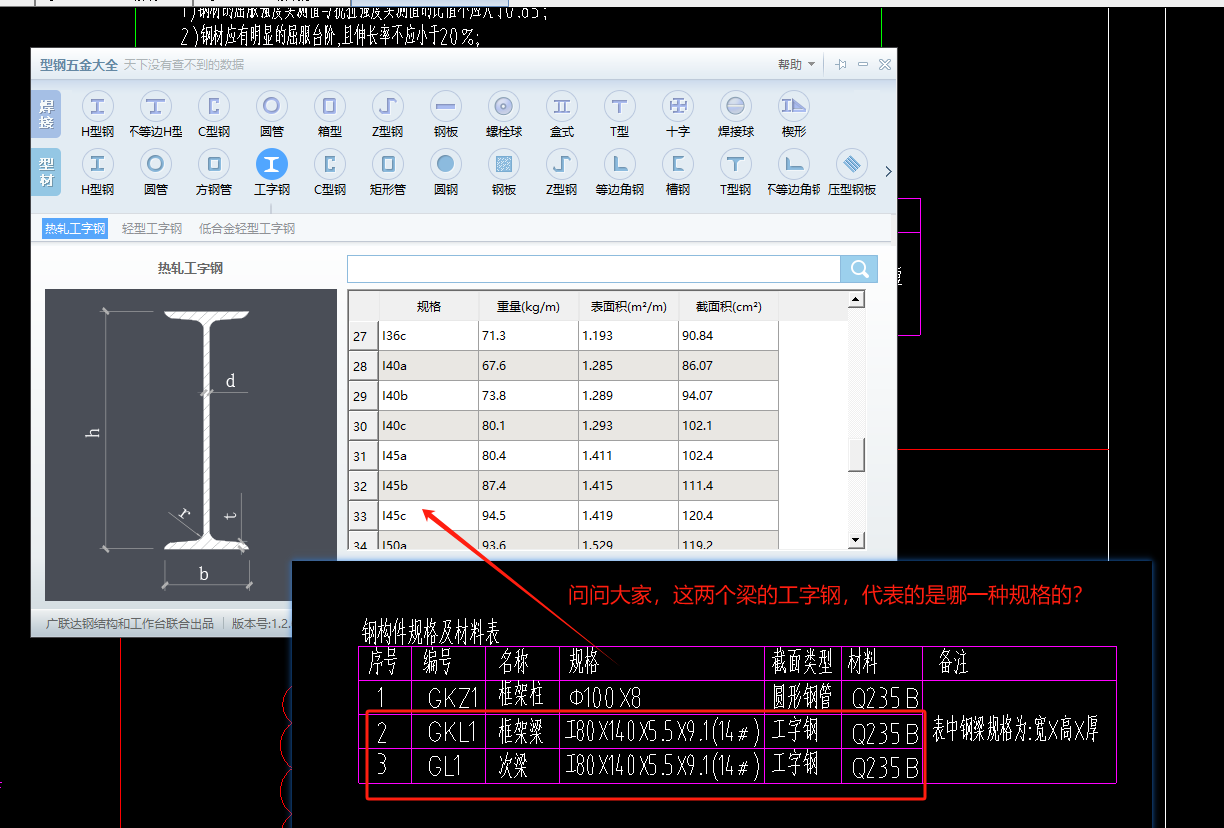1224x828 pixels.
Task: Select row I40a in table
Action: 563,366
